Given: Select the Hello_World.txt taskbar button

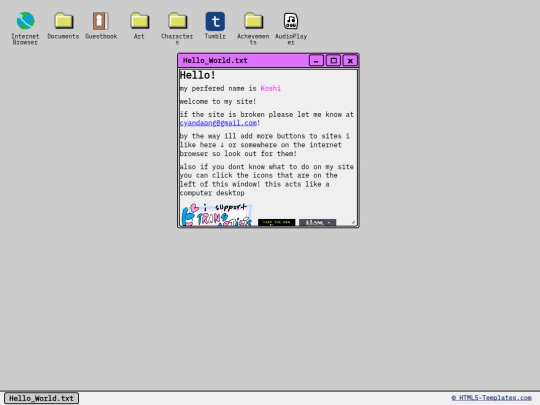Looking at the screenshot, I should 42,398.
